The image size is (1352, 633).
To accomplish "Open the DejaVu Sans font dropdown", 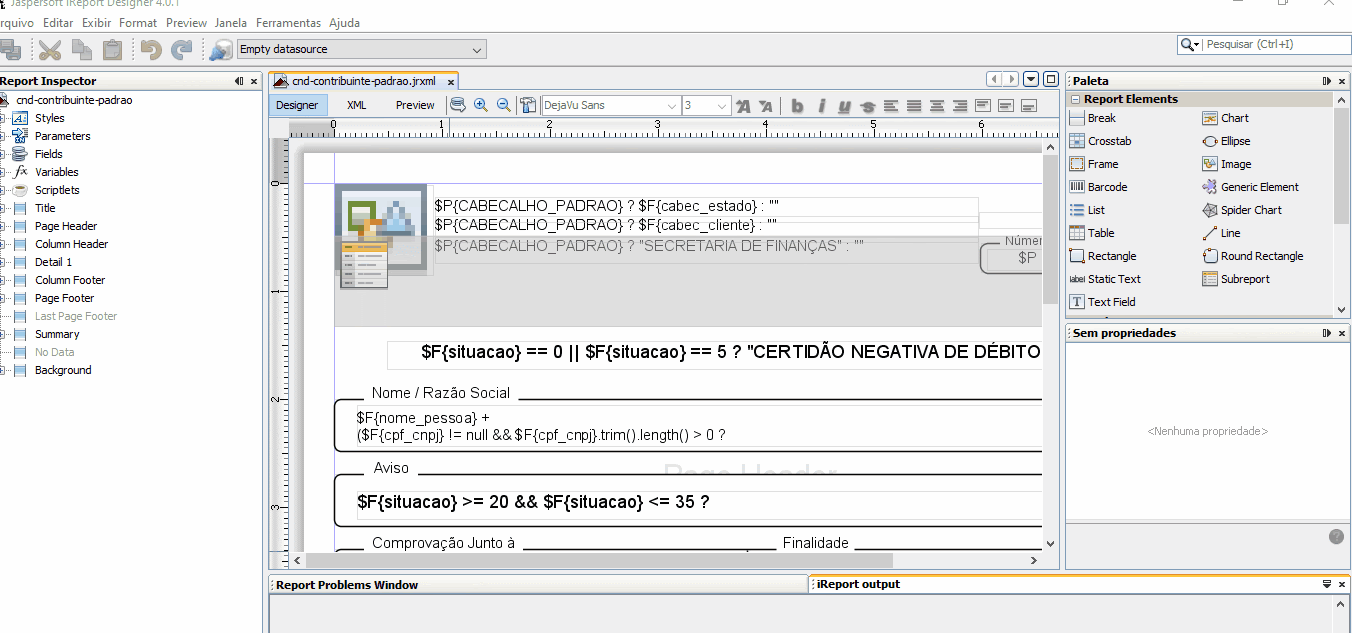I will tap(610, 106).
